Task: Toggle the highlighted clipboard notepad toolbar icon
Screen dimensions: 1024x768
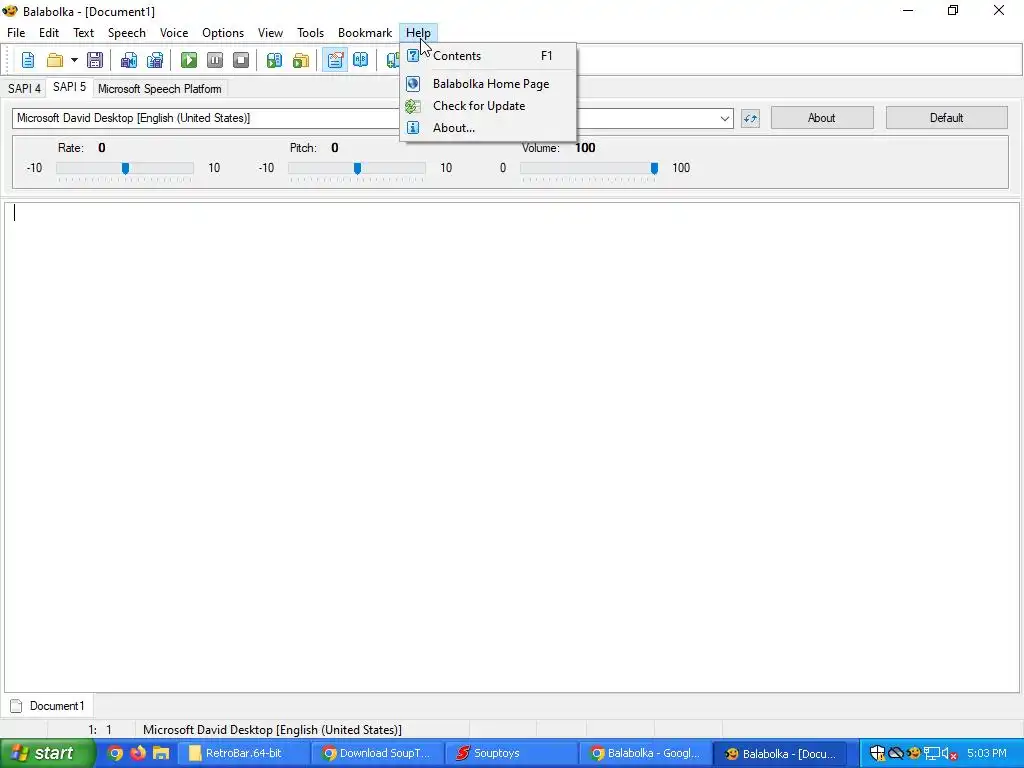Action: coord(335,60)
